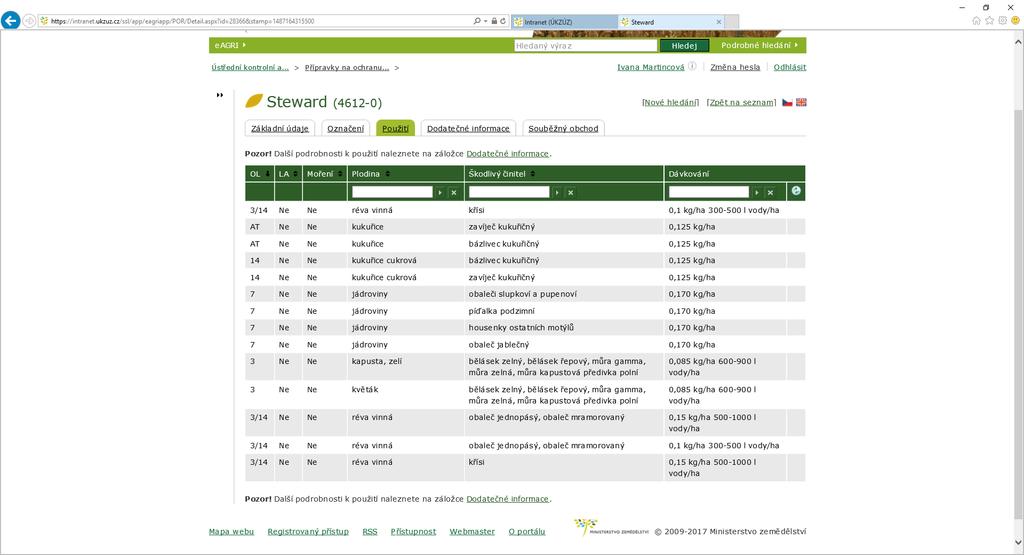Open Ústřední kontrolní a... breadcrumb
This screenshot has width=1024, height=555.
click(x=249, y=67)
